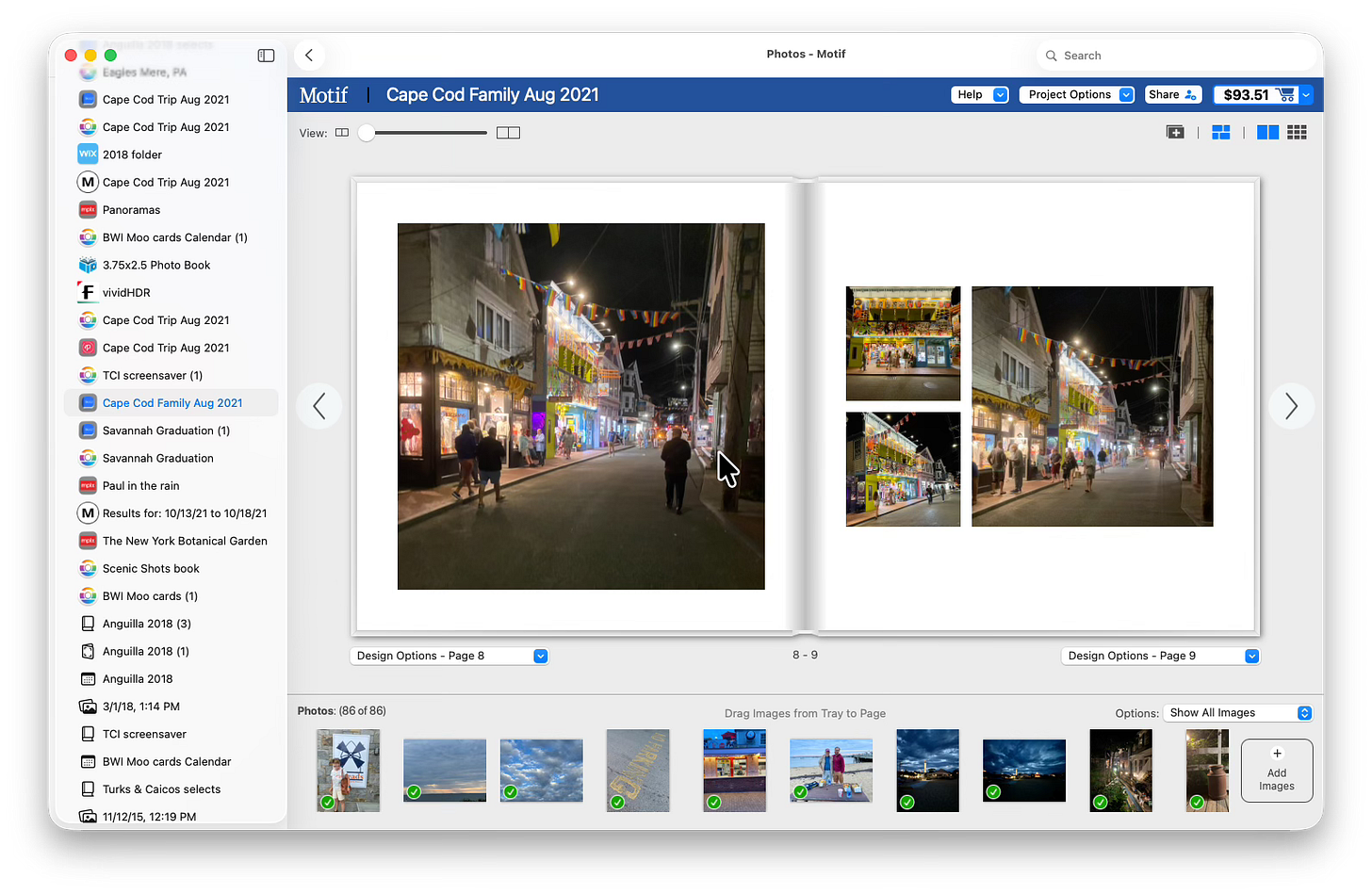Click the large spread view icon beside slider

point(508,133)
